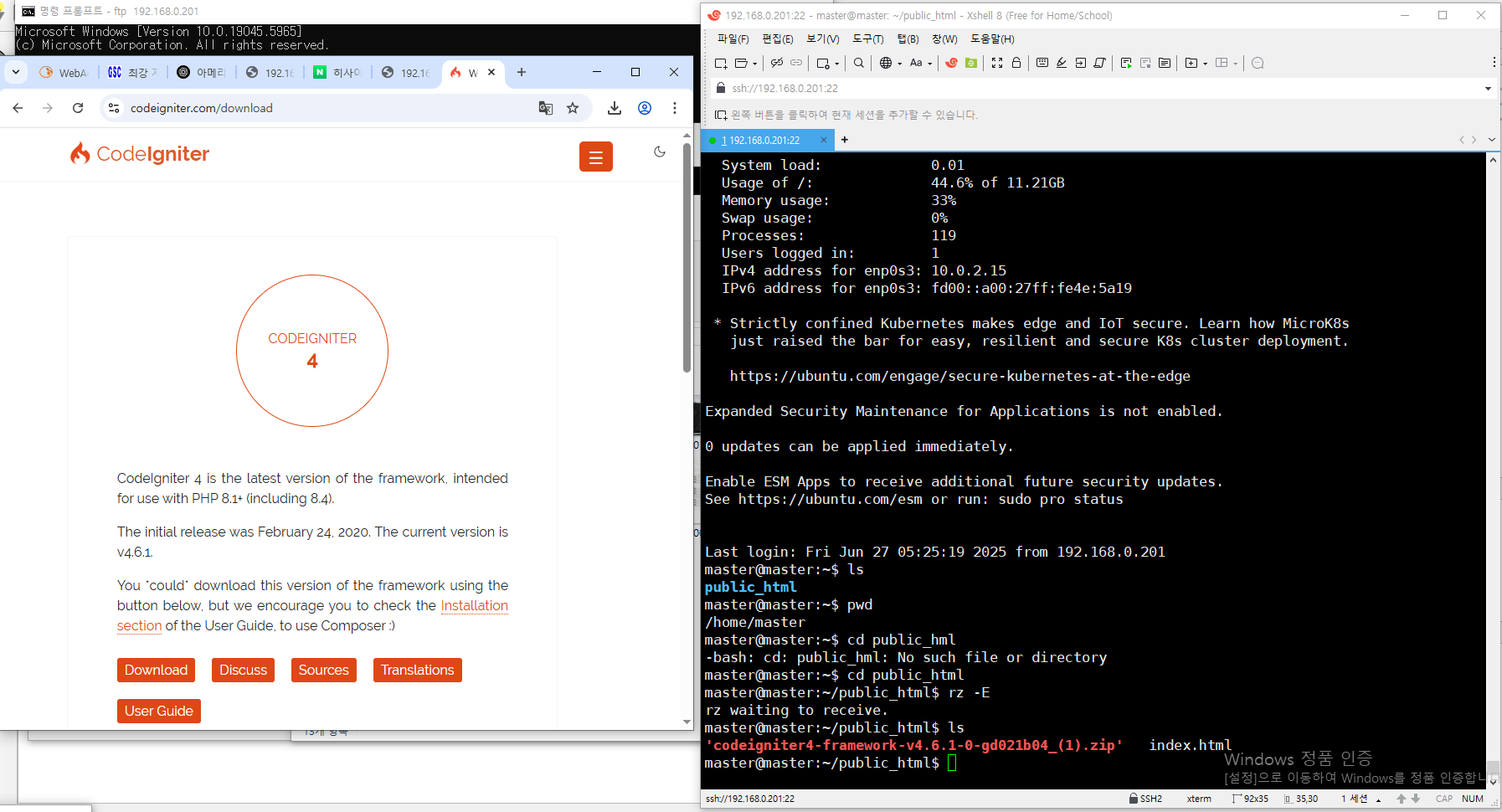Click the Find magnifier icon in Xshell toolbar

(x=859, y=63)
